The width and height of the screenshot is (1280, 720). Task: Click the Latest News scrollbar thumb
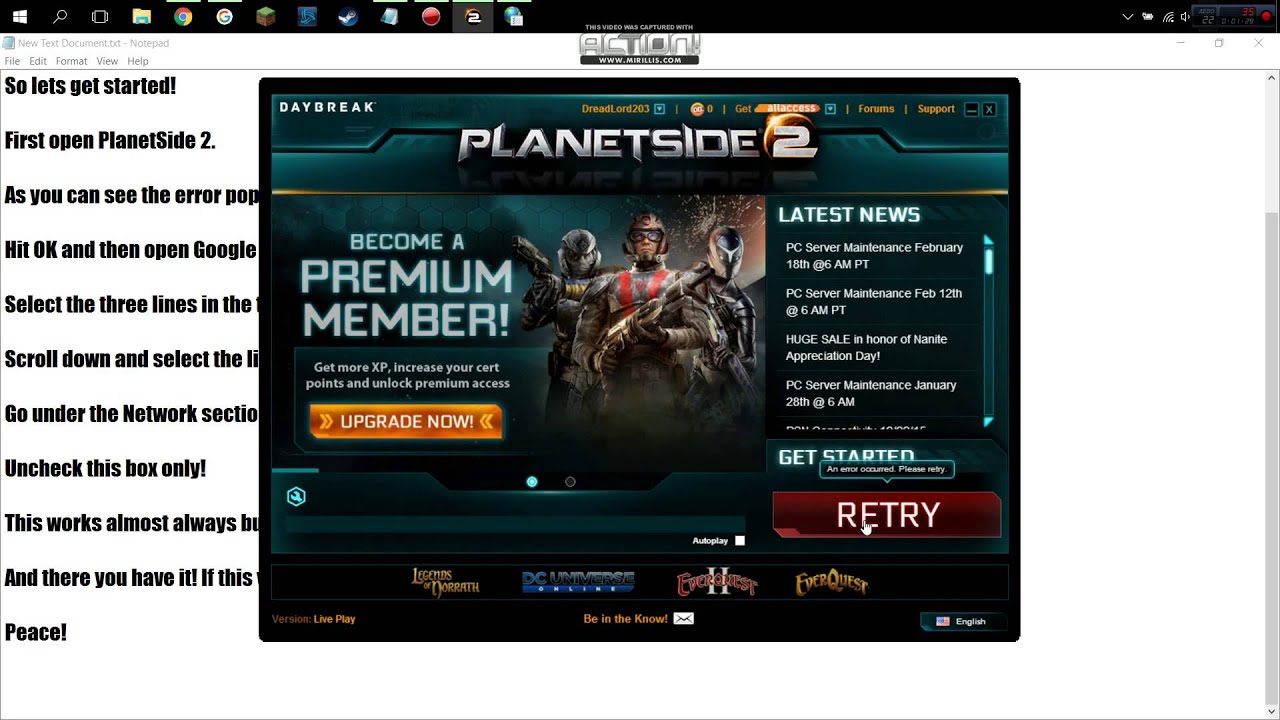989,261
